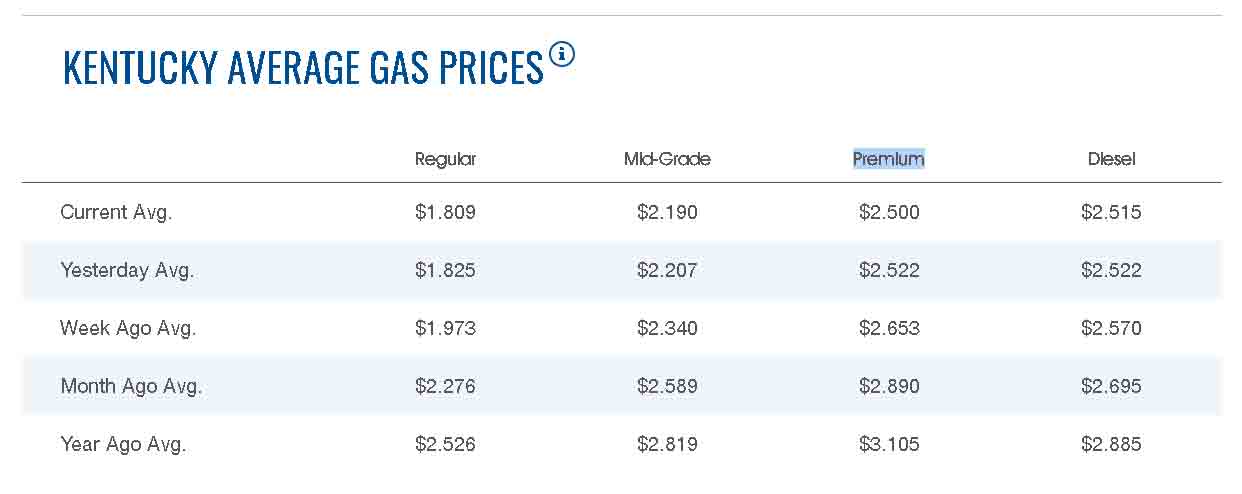
Task: Click the info icon beside the title
Action: pos(562,54)
